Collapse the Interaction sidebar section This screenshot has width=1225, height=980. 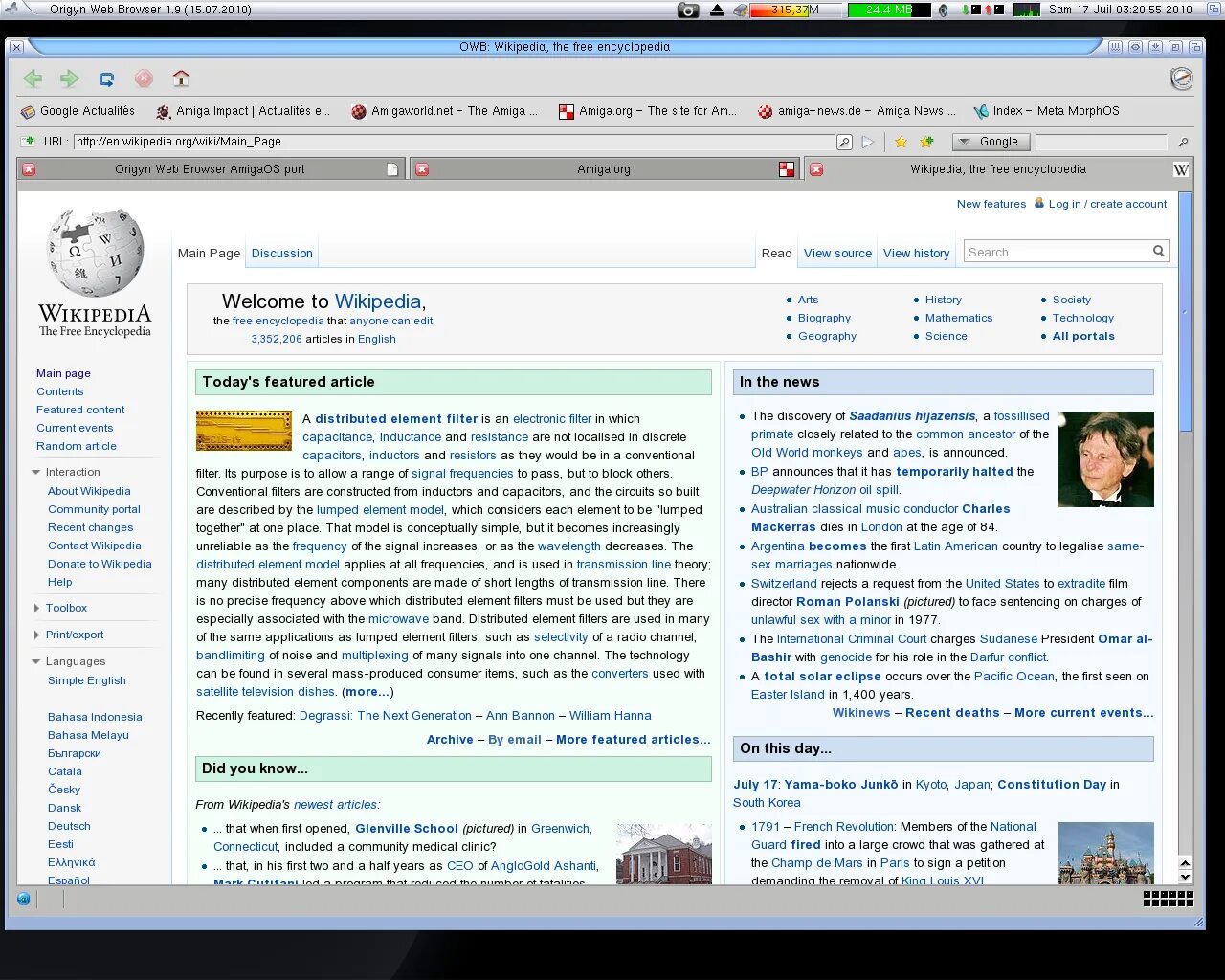36,472
